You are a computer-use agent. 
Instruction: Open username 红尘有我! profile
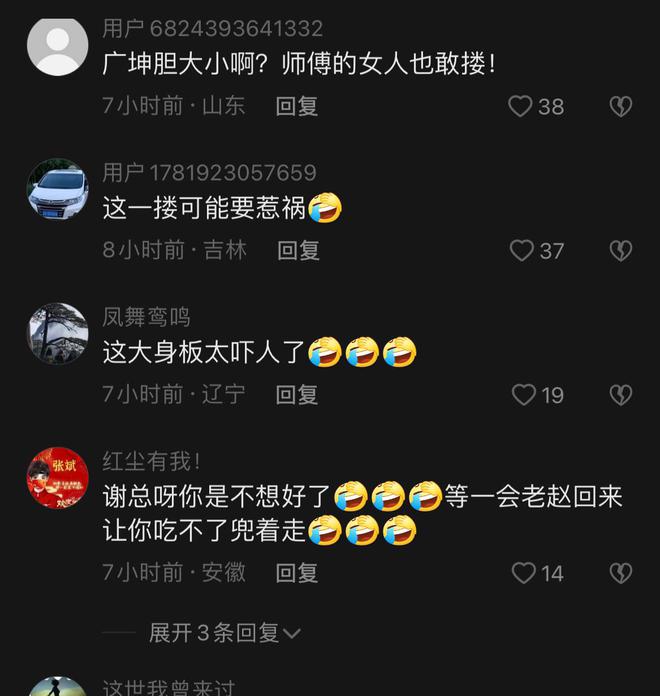[151, 461]
